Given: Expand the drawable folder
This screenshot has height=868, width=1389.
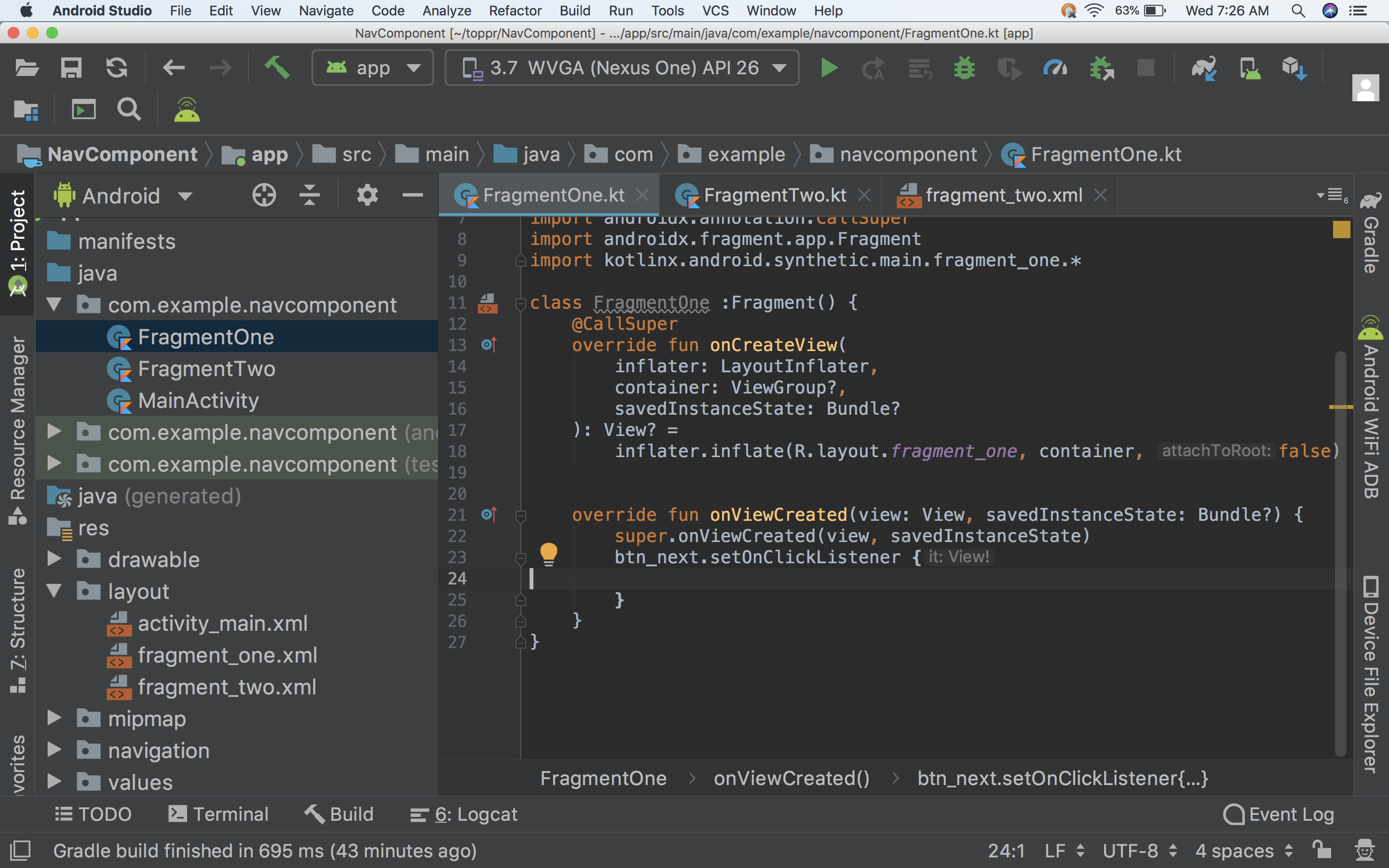Looking at the screenshot, I should tap(54, 558).
